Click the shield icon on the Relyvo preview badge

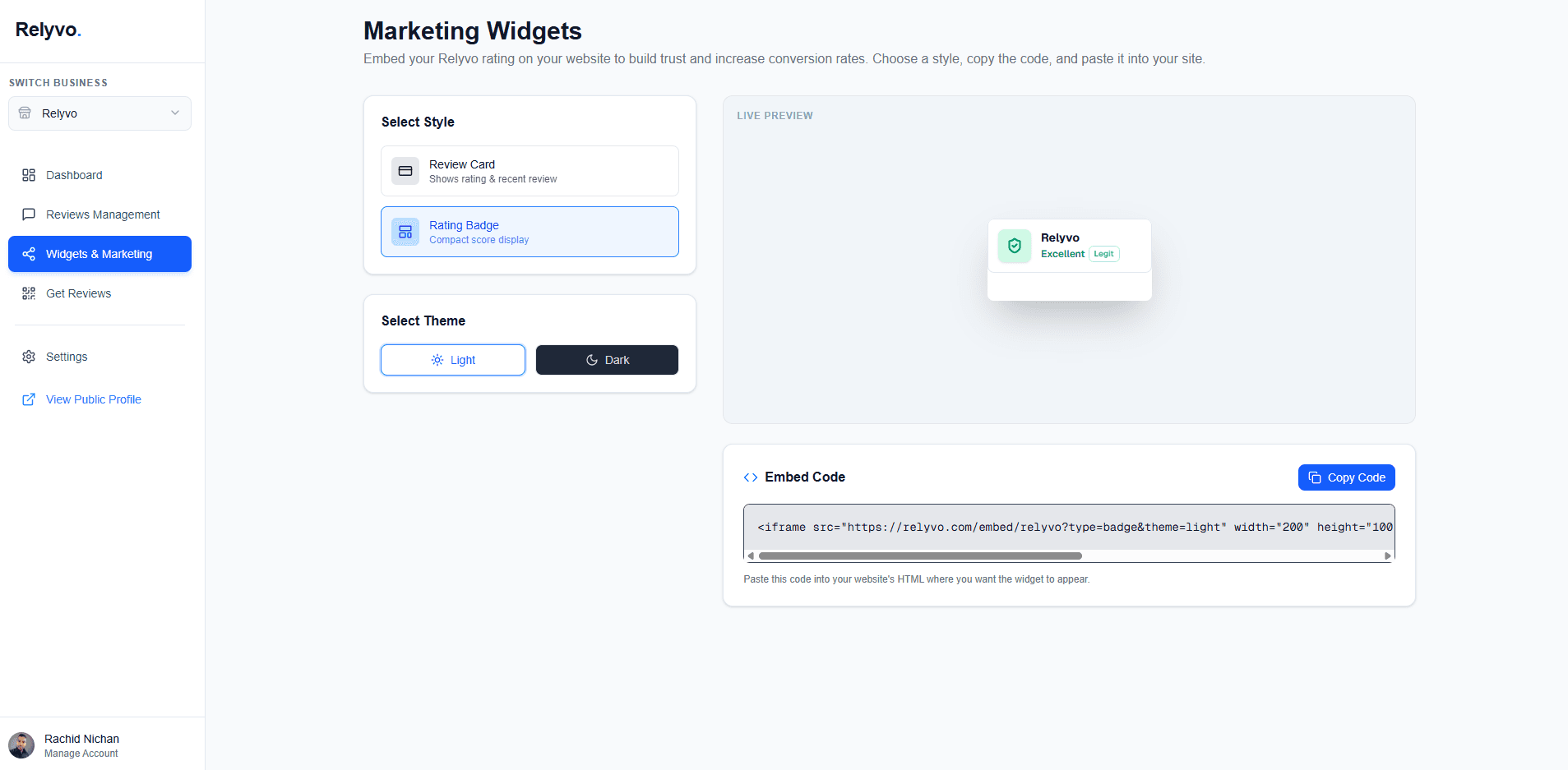click(1014, 246)
